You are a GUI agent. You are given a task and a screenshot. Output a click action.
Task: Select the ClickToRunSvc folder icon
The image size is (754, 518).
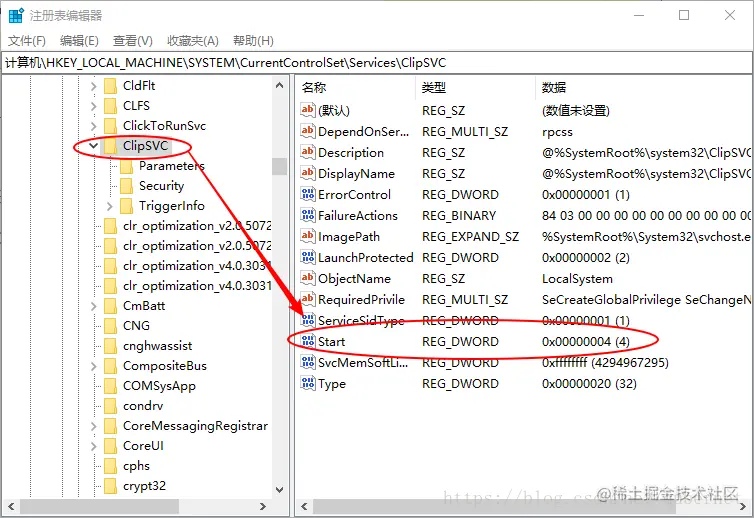111,126
